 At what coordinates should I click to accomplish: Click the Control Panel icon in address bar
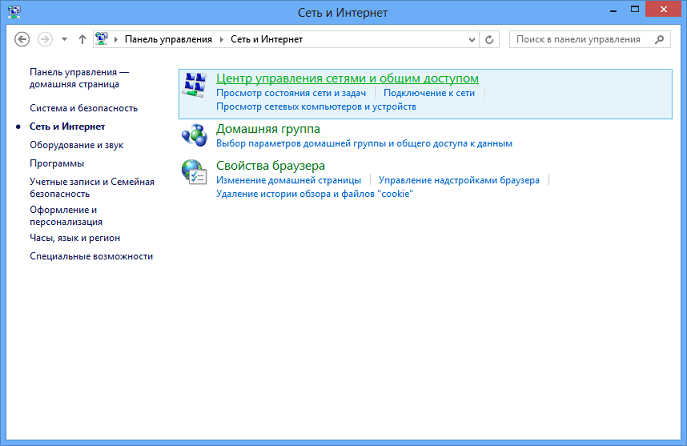(103, 40)
